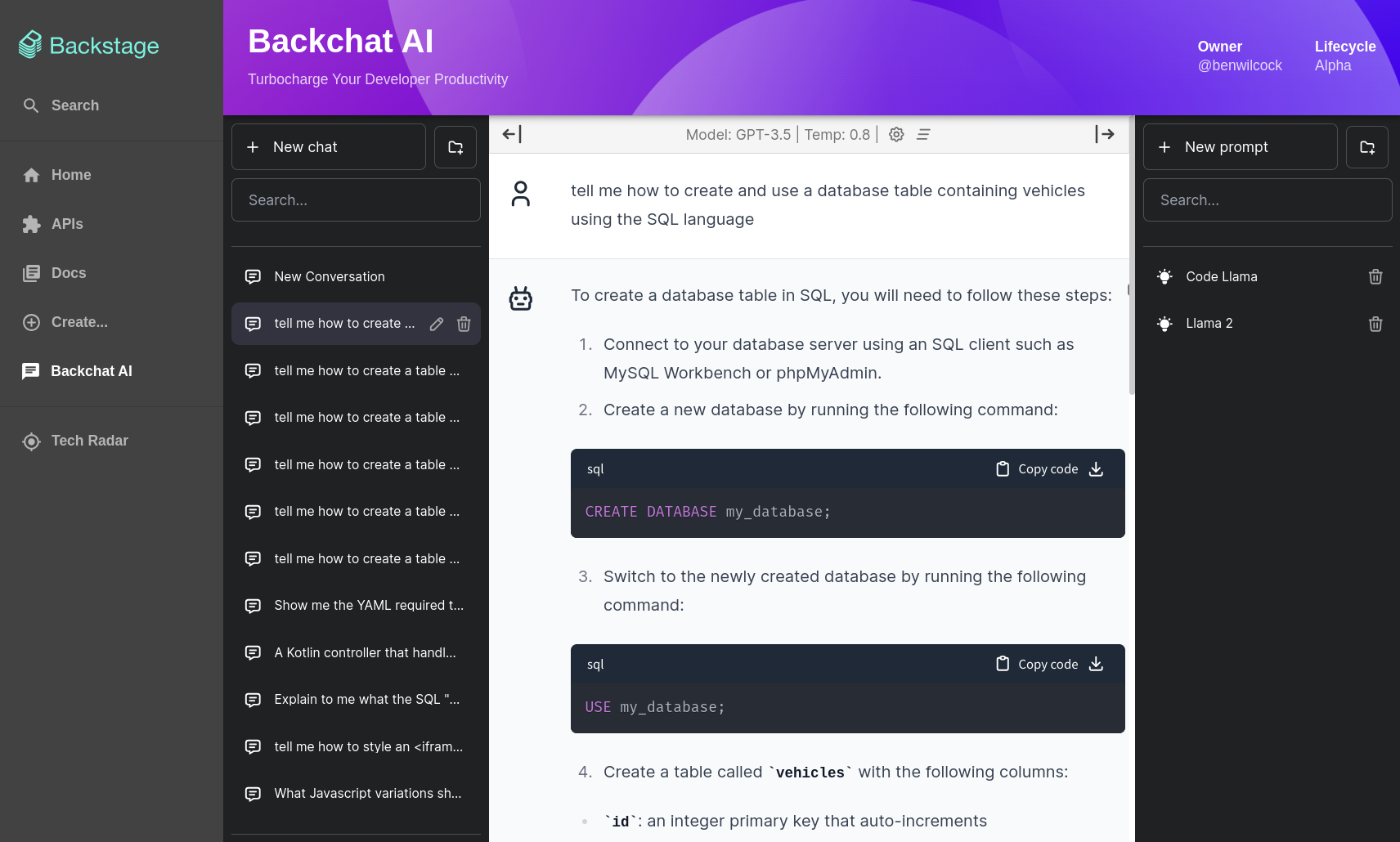Start a New chat
This screenshot has width=1400, height=842.
click(329, 147)
